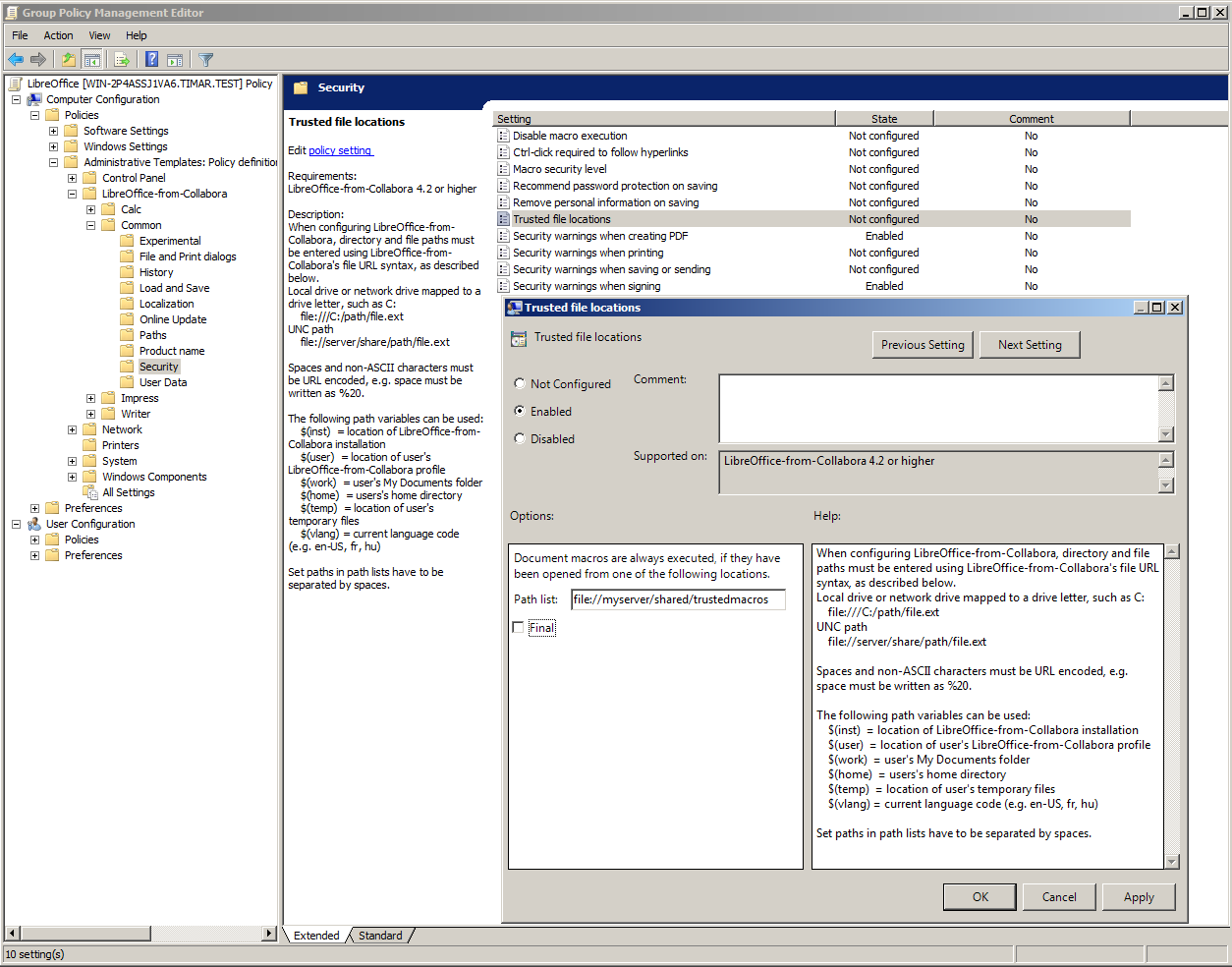This screenshot has height=967, width=1232.
Task: Click the Next Setting button
Action: pyautogui.click(x=1030, y=345)
